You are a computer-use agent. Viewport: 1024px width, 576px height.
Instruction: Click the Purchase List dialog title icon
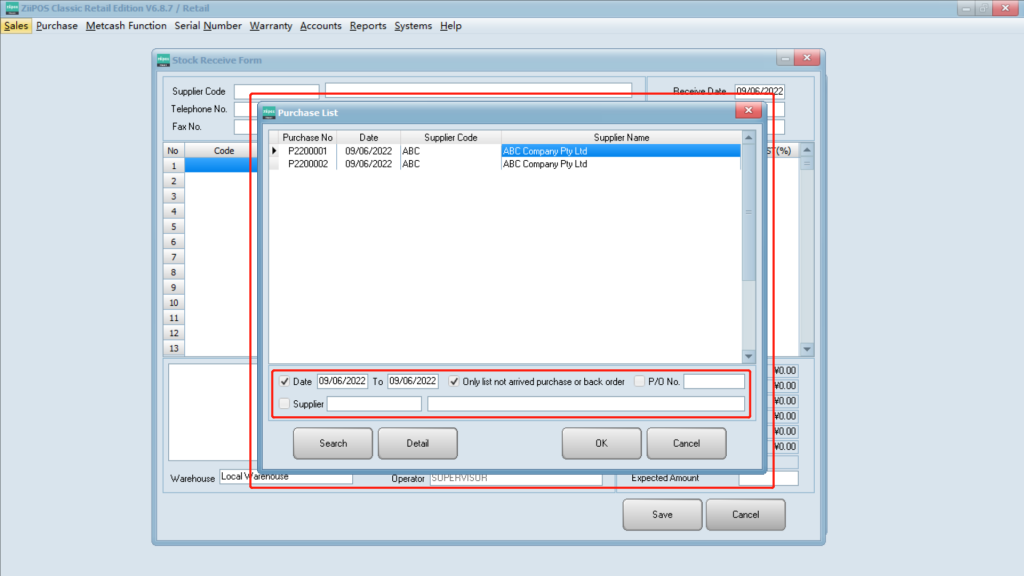pos(268,113)
